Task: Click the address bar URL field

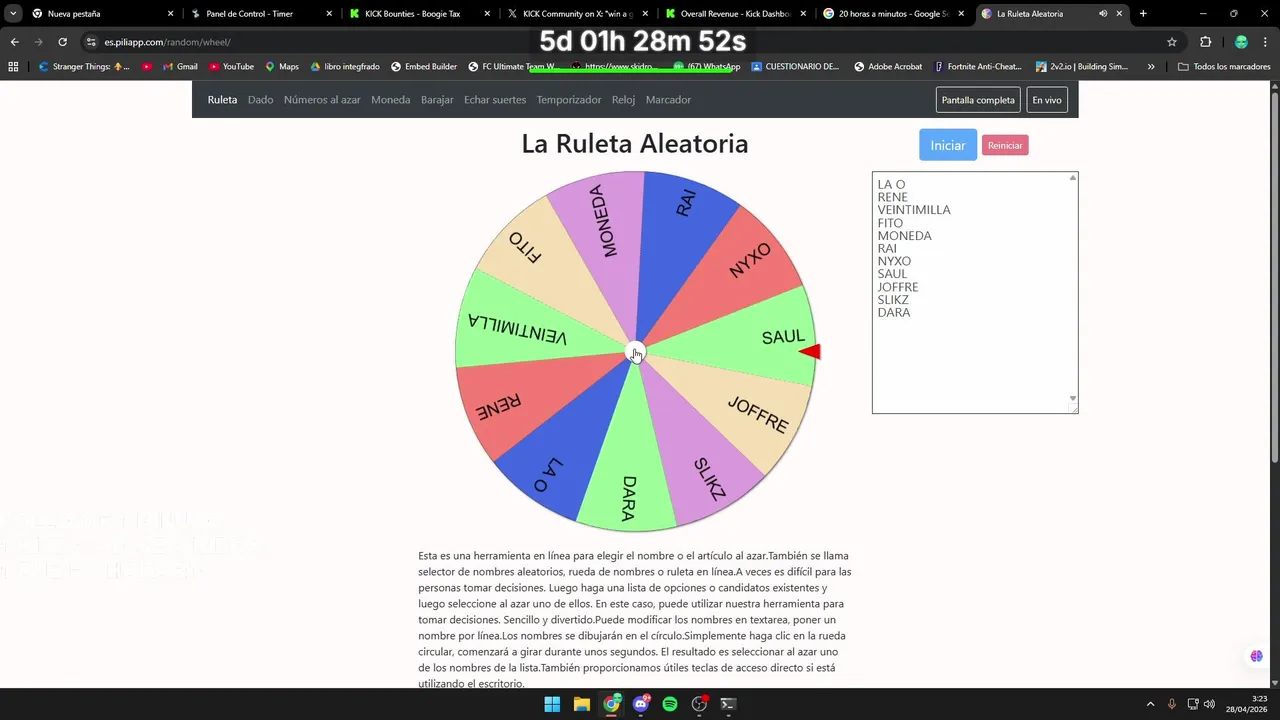Action: click(630, 42)
